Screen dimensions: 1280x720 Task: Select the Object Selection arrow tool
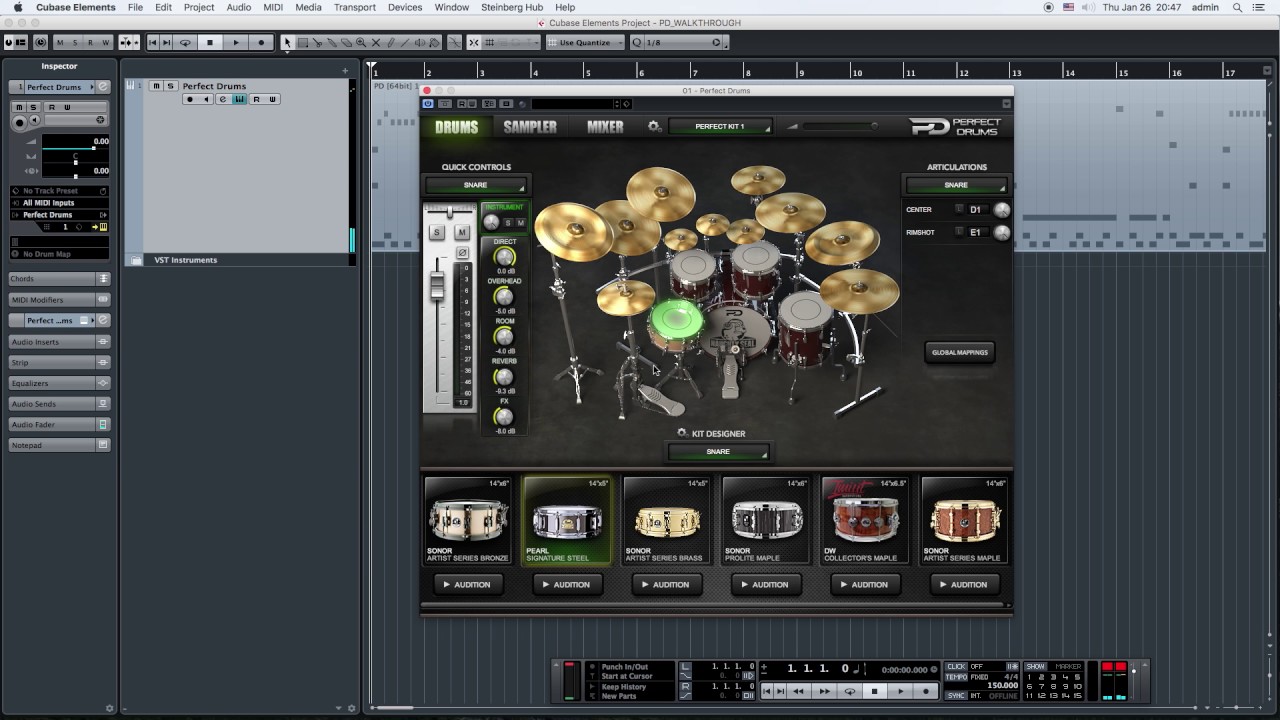click(288, 43)
